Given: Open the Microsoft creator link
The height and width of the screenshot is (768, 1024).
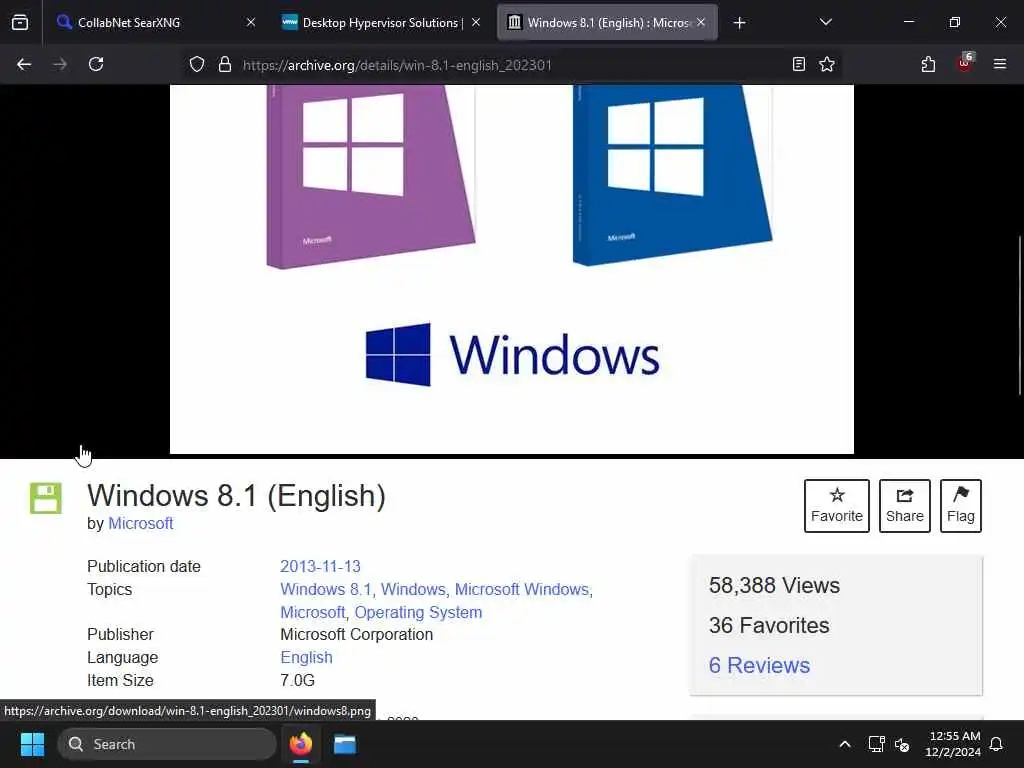Looking at the screenshot, I should 140,523.
